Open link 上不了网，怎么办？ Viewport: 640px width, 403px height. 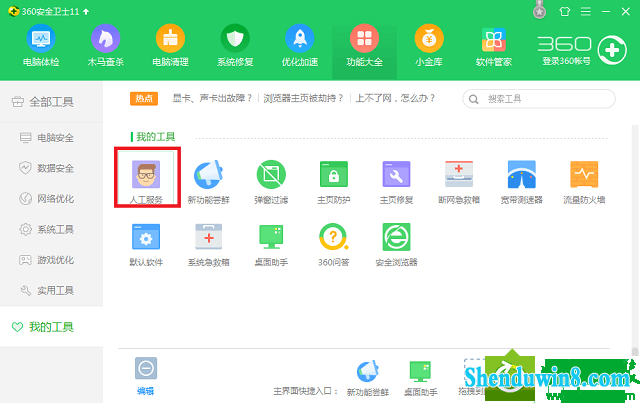click(x=396, y=98)
